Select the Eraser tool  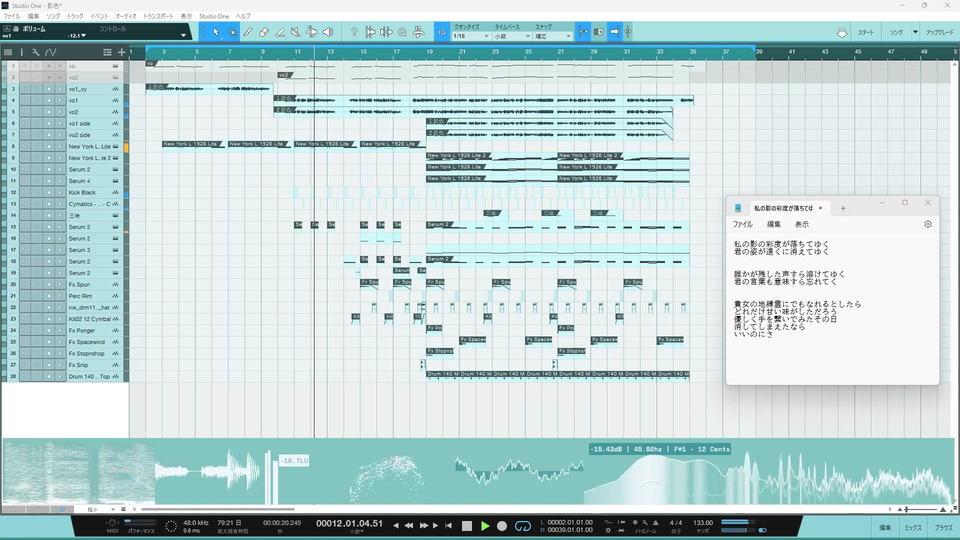point(264,32)
